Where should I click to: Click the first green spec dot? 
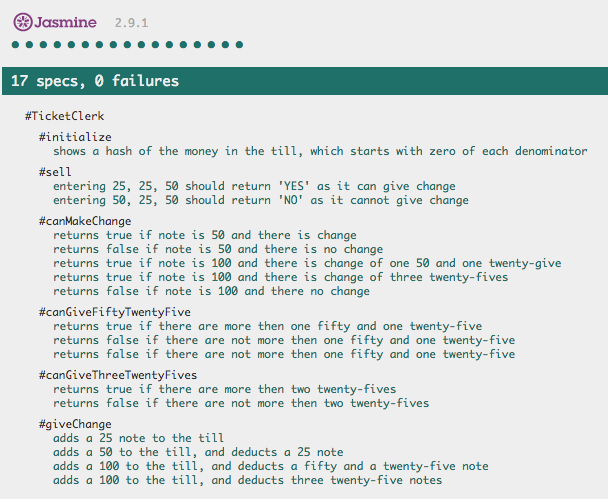[x=16, y=44]
